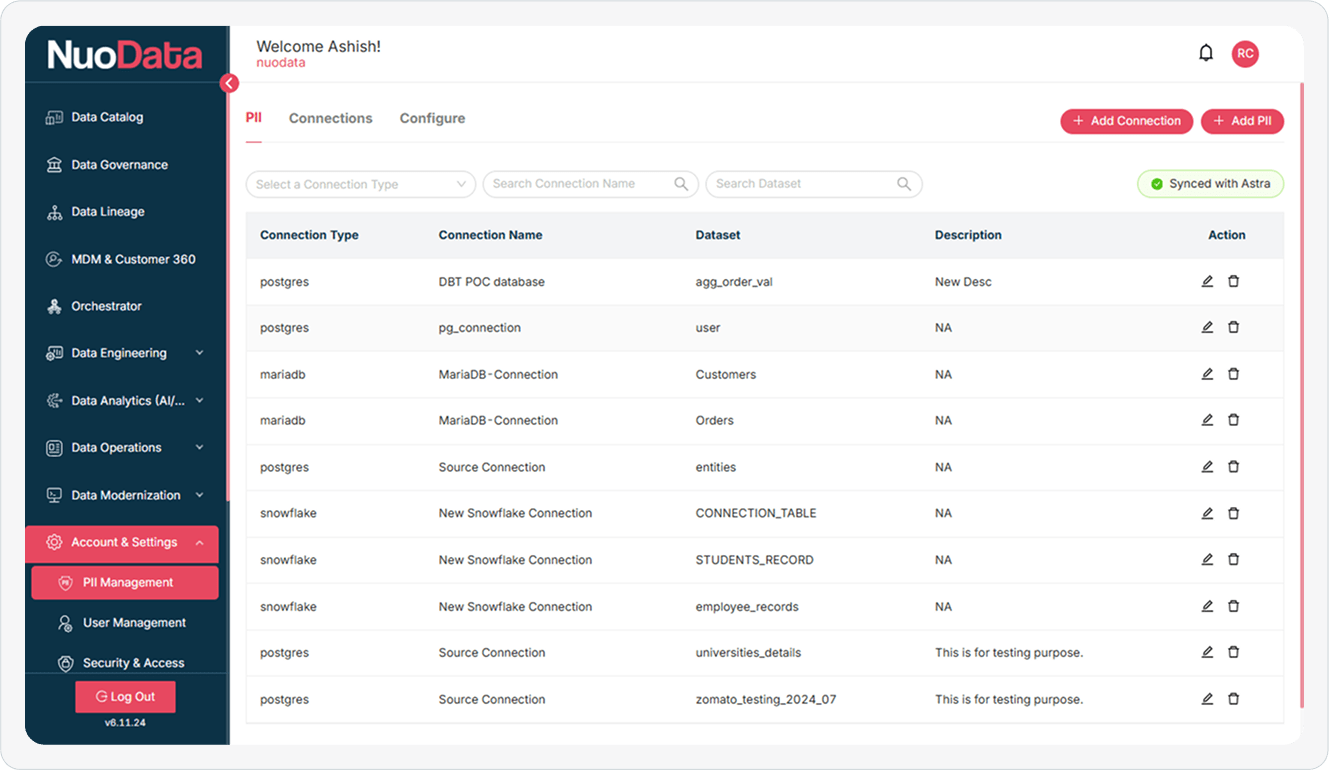1329x770 pixels.
Task: Click the Add PII button
Action: tap(1242, 121)
